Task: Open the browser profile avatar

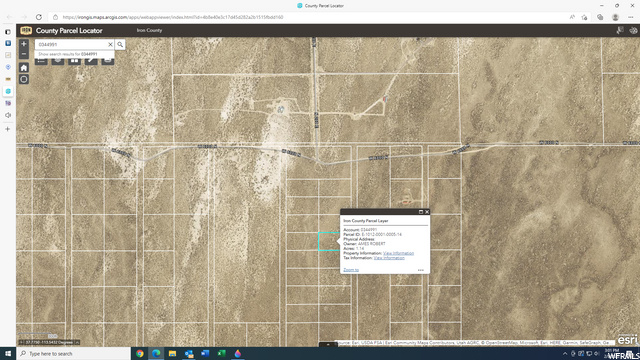Action: tap(616, 17)
